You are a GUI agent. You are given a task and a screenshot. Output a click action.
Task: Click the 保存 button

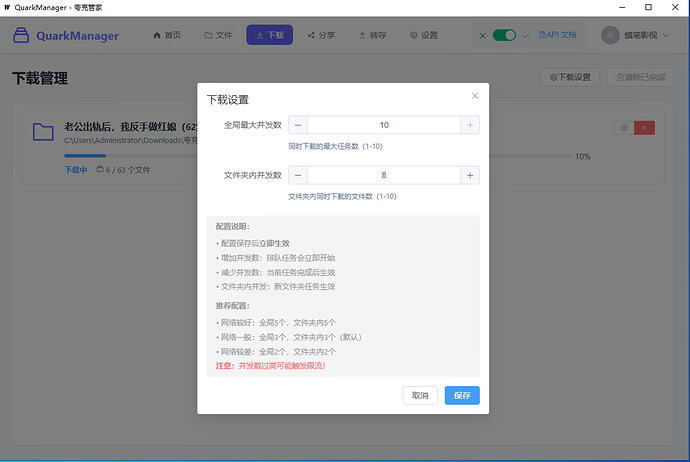[462, 396]
